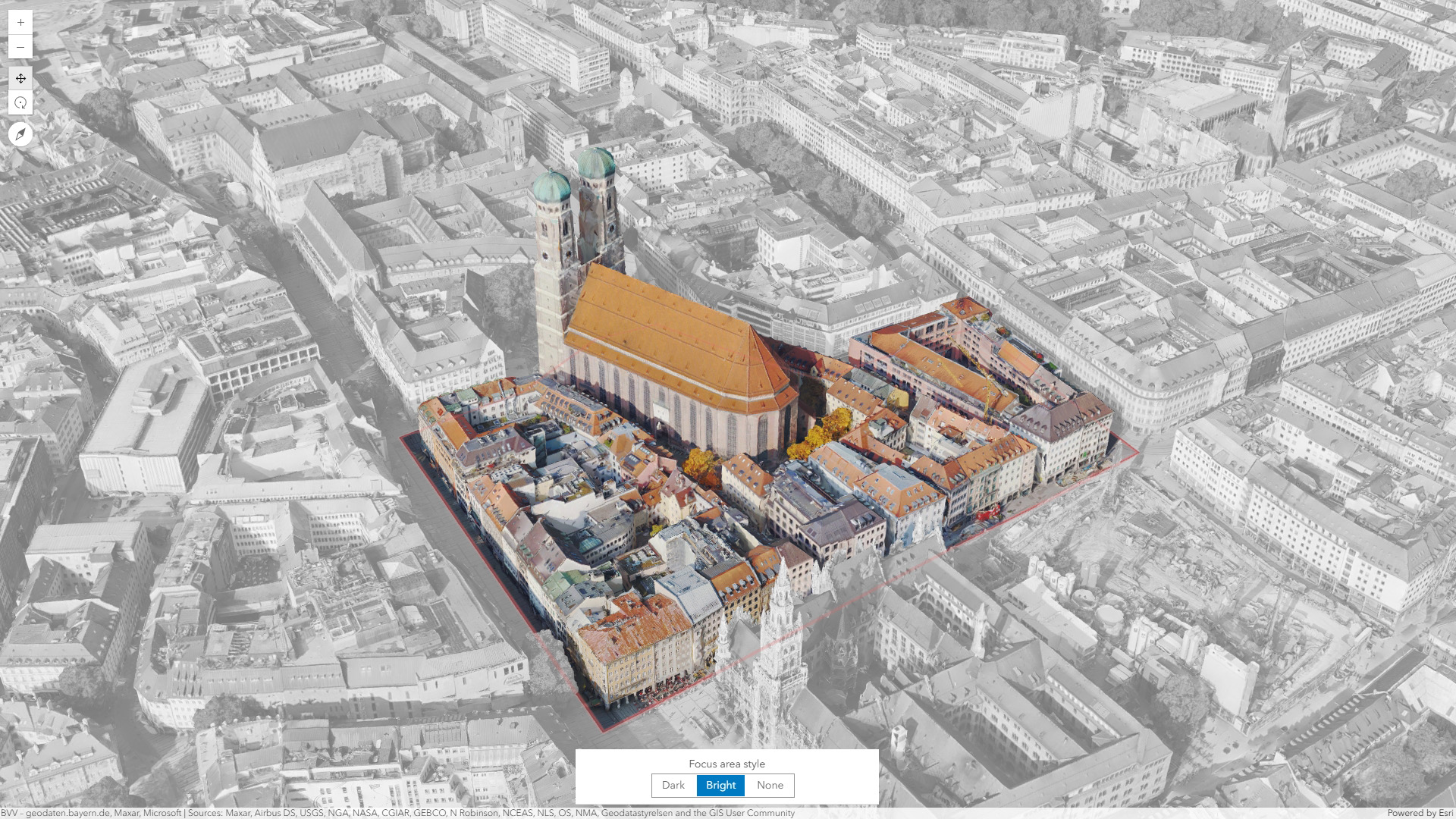Screen dimensions: 1456x819
Task: Activate the rotate navigation tool
Action: [x=20, y=103]
